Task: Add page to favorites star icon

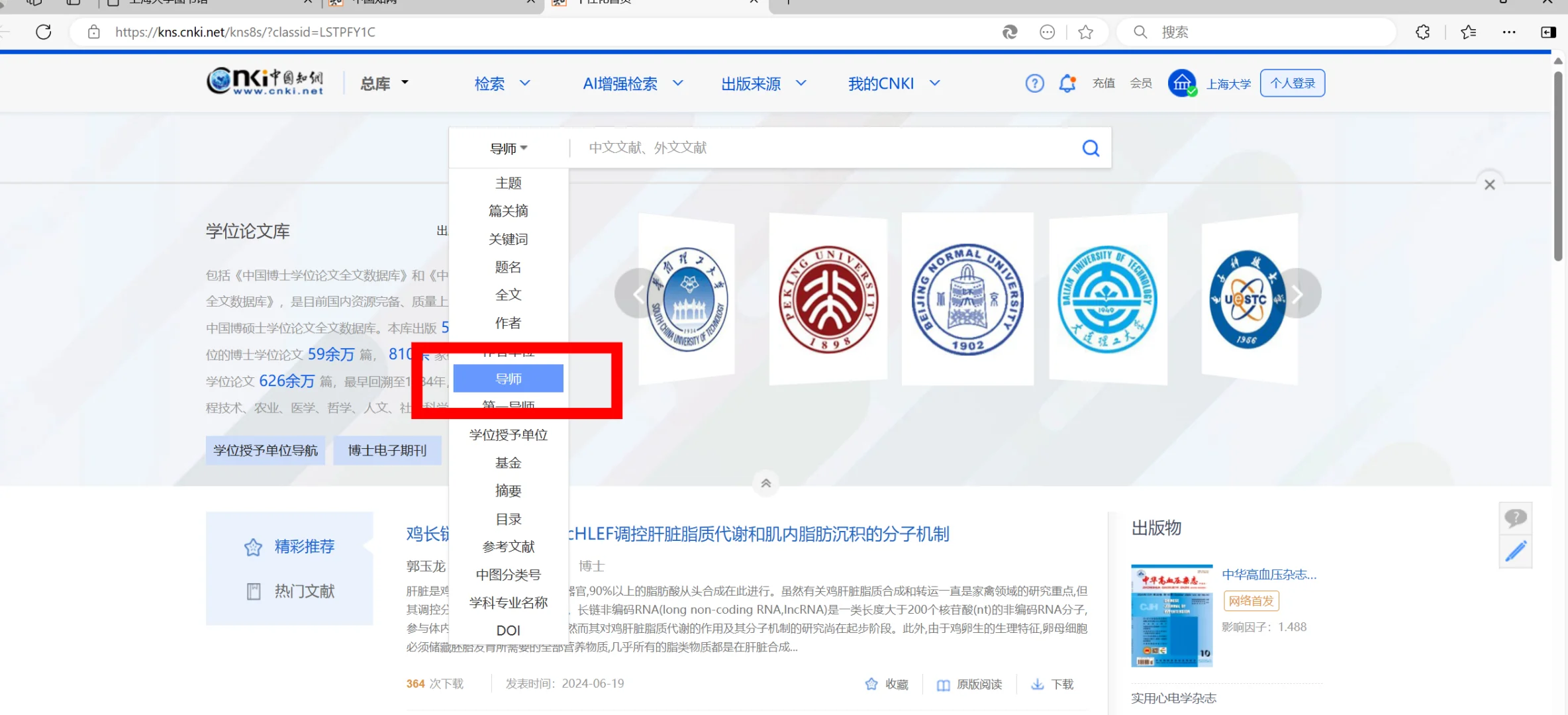Action: [1085, 32]
